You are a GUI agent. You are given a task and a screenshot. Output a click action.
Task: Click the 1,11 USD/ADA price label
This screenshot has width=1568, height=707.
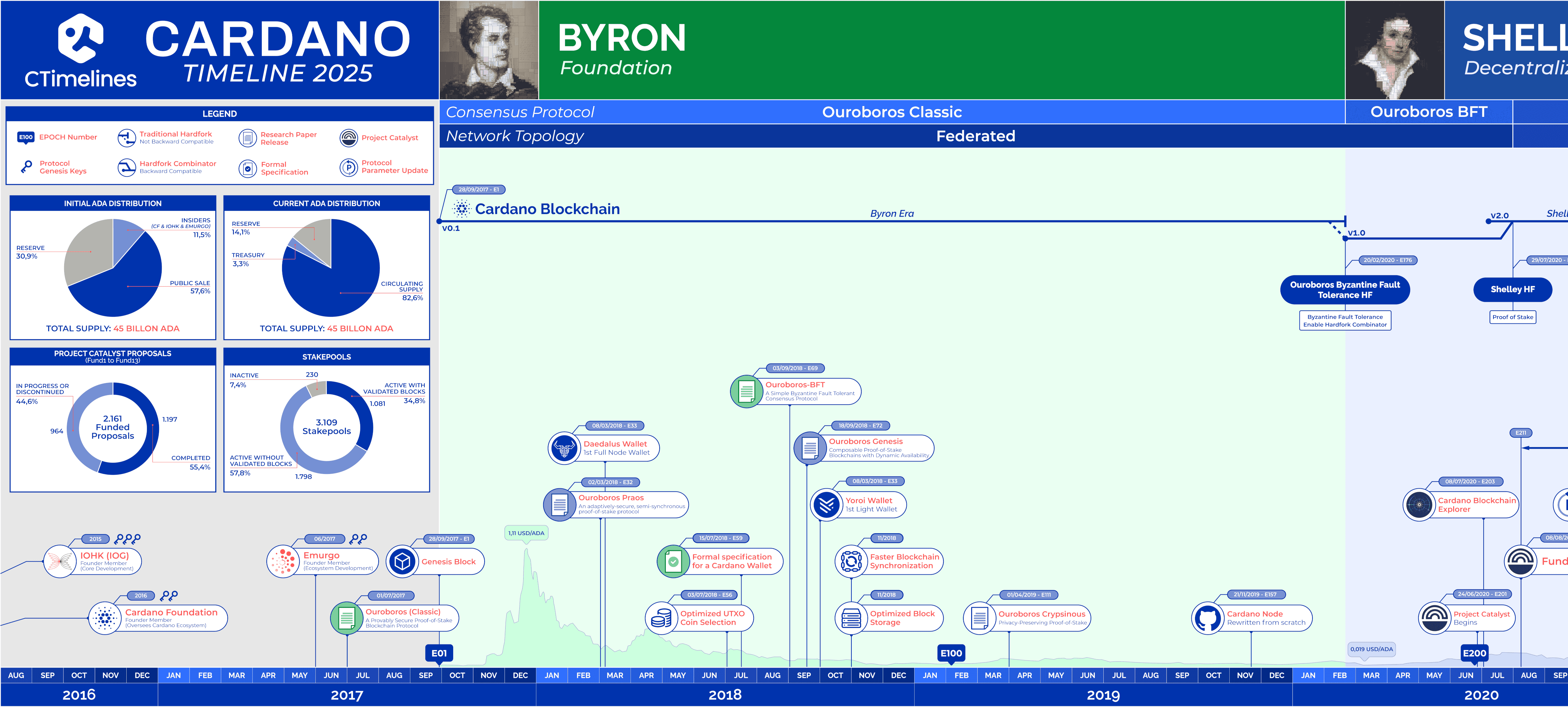(526, 533)
